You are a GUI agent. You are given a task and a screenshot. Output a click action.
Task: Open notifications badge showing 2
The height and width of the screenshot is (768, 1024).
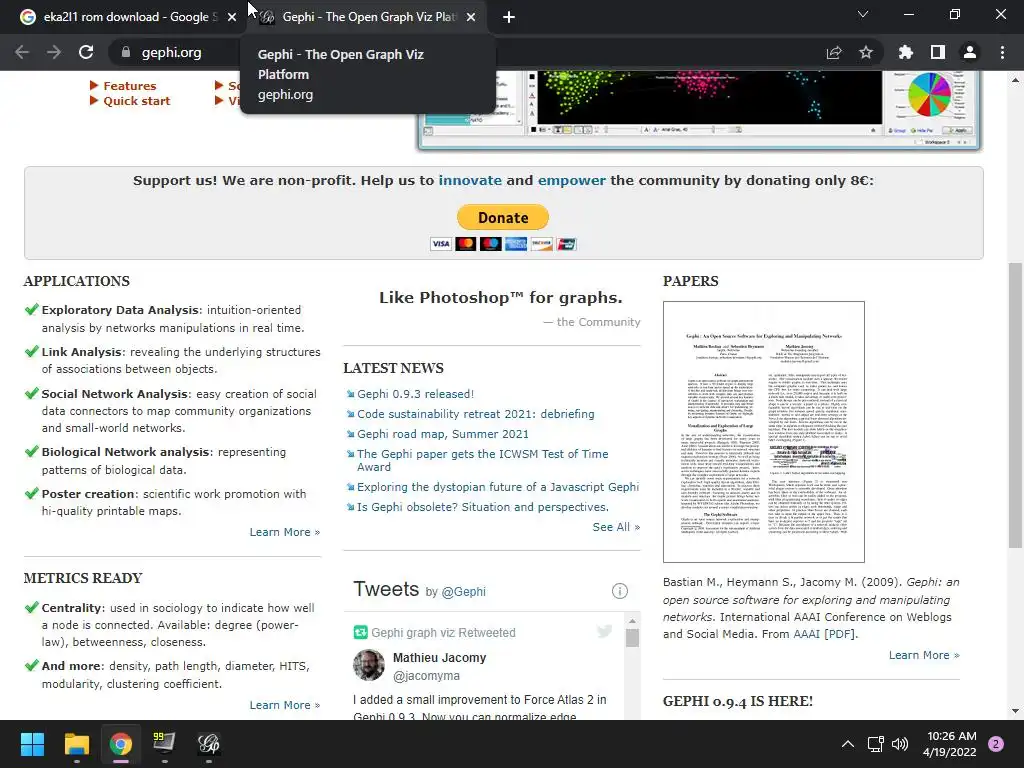click(x=996, y=744)
